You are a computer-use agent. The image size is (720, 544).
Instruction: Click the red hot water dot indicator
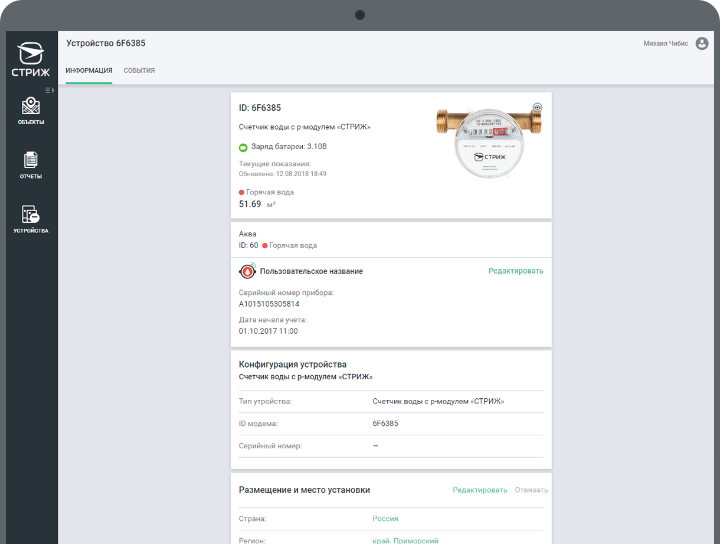coord(242,192)
